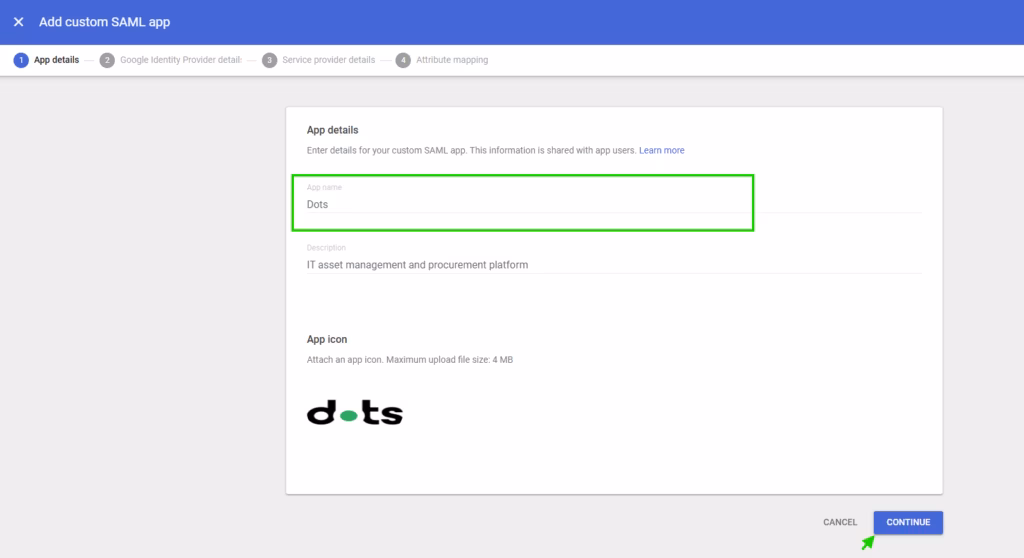Click the App icon section heading
1024x558 pixels.
[x=327, y=339]
